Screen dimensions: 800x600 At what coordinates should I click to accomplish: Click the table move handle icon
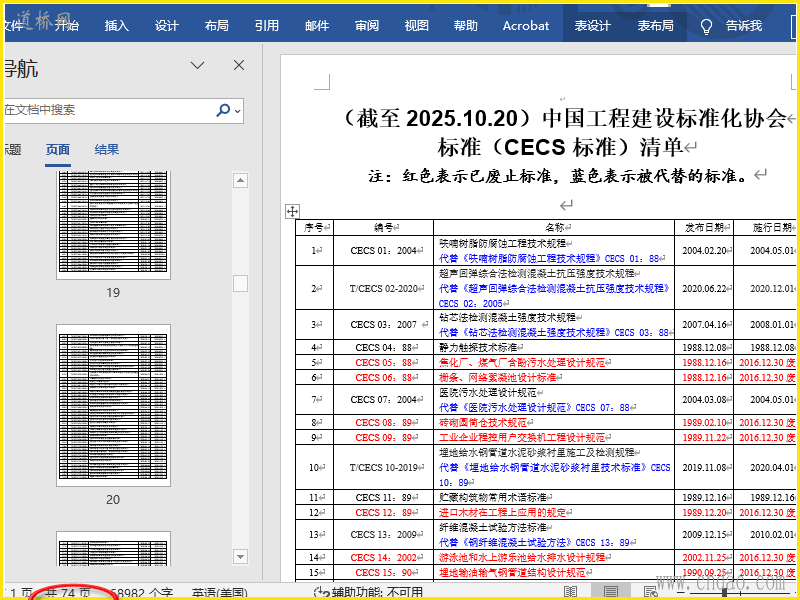[x=292, y=211]
